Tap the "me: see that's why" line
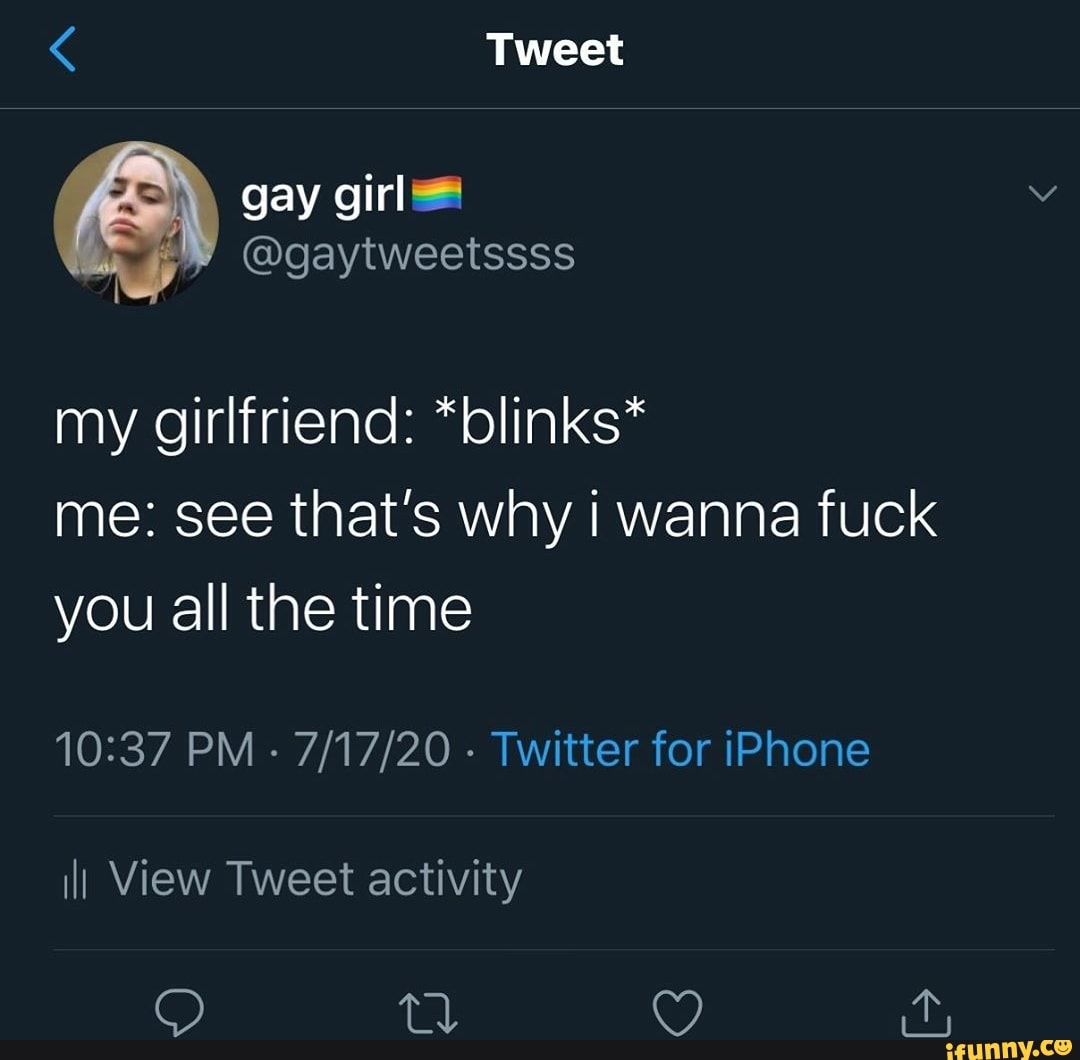The height and width of the screenshot is (1060, 1080). [x=496, y=516]
